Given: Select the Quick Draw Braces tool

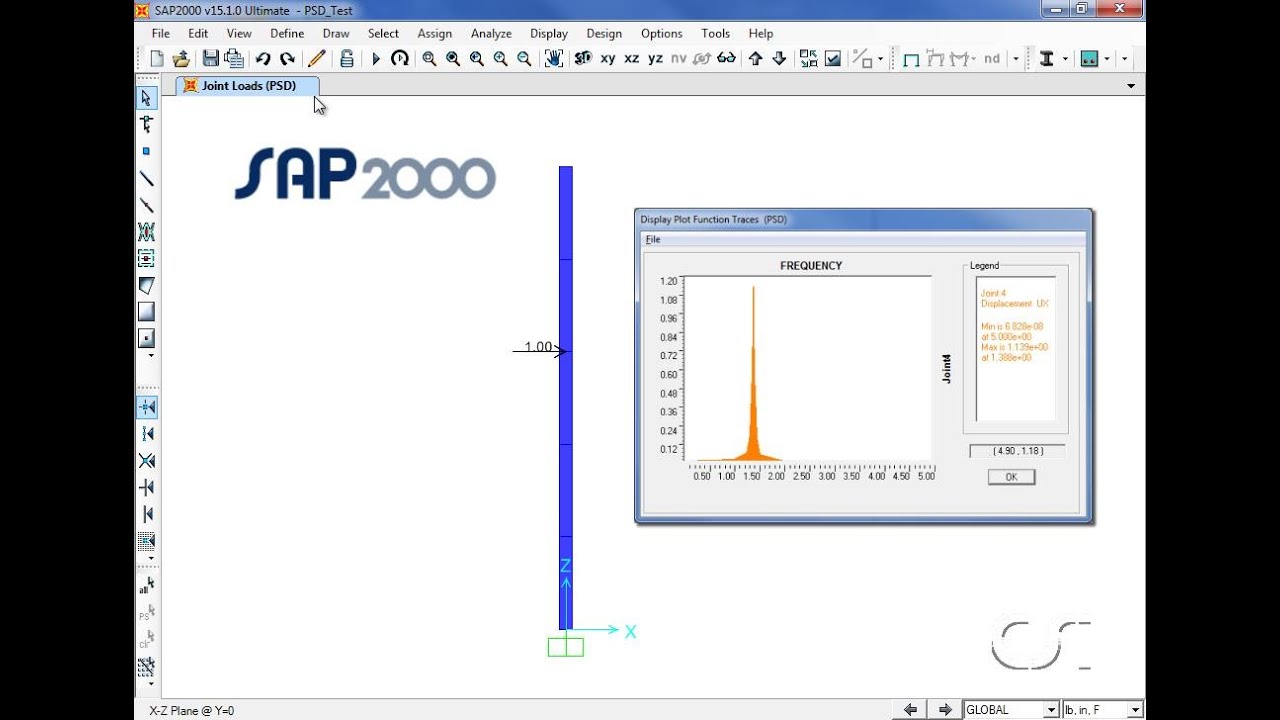Looking at the screenshot, I should point(146,232).
